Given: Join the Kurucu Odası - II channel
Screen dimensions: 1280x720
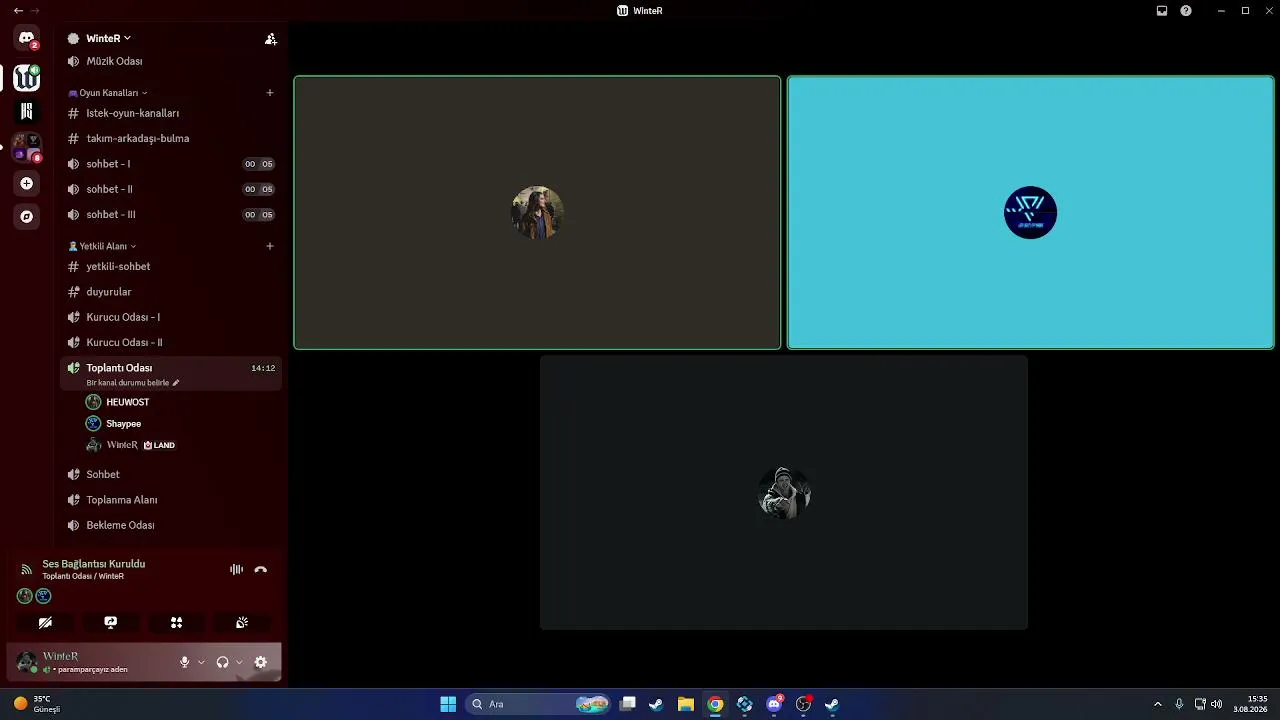Looking at the screenshot, I should [170, 342].
